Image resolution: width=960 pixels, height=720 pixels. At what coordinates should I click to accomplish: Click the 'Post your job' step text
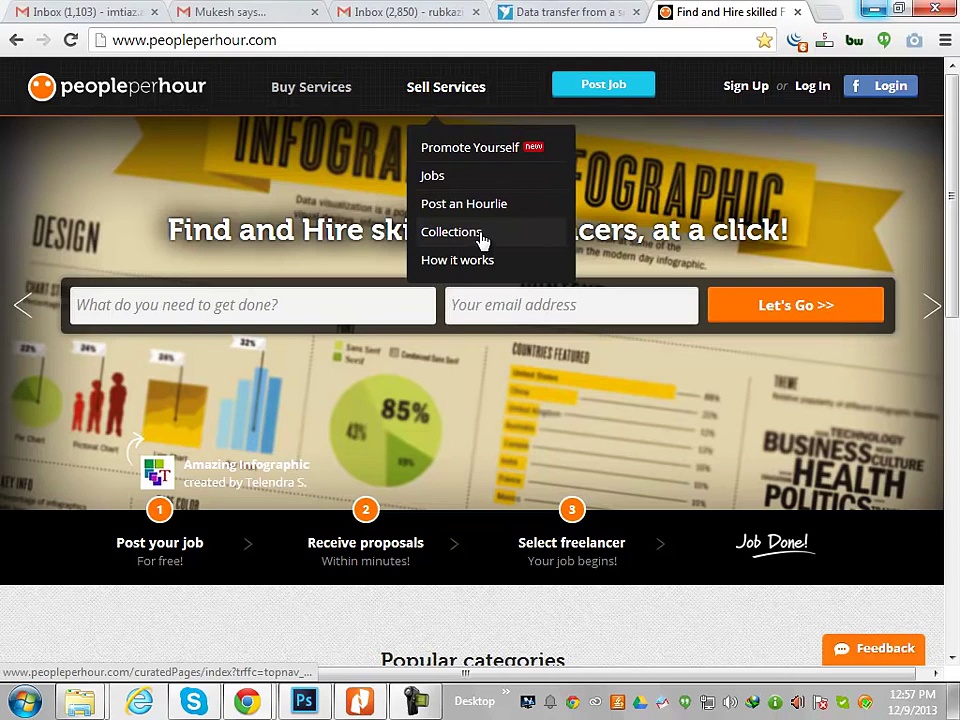[x=160, y=543]
